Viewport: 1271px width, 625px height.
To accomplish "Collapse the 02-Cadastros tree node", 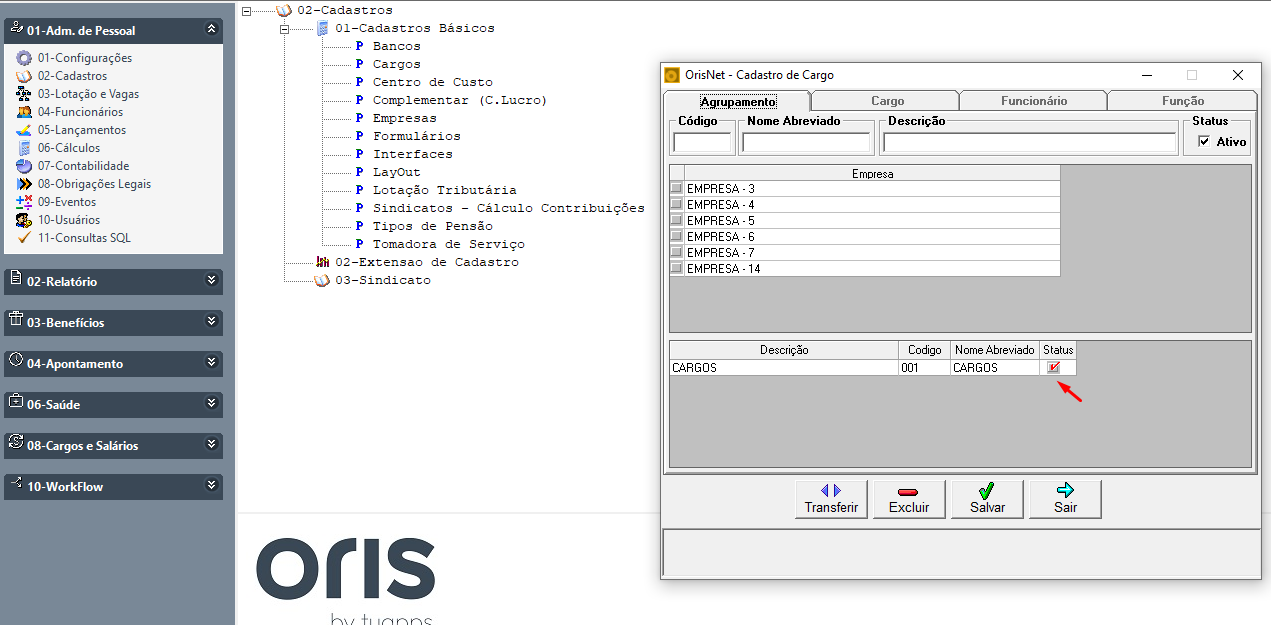I will [247, 10].
